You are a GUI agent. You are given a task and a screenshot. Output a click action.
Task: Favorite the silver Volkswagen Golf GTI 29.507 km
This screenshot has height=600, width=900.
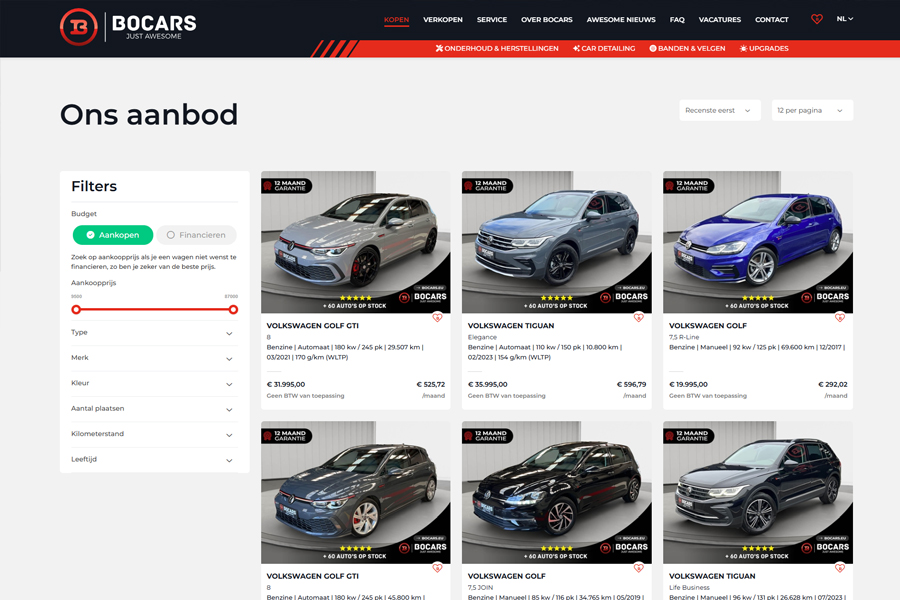[437, 317]
